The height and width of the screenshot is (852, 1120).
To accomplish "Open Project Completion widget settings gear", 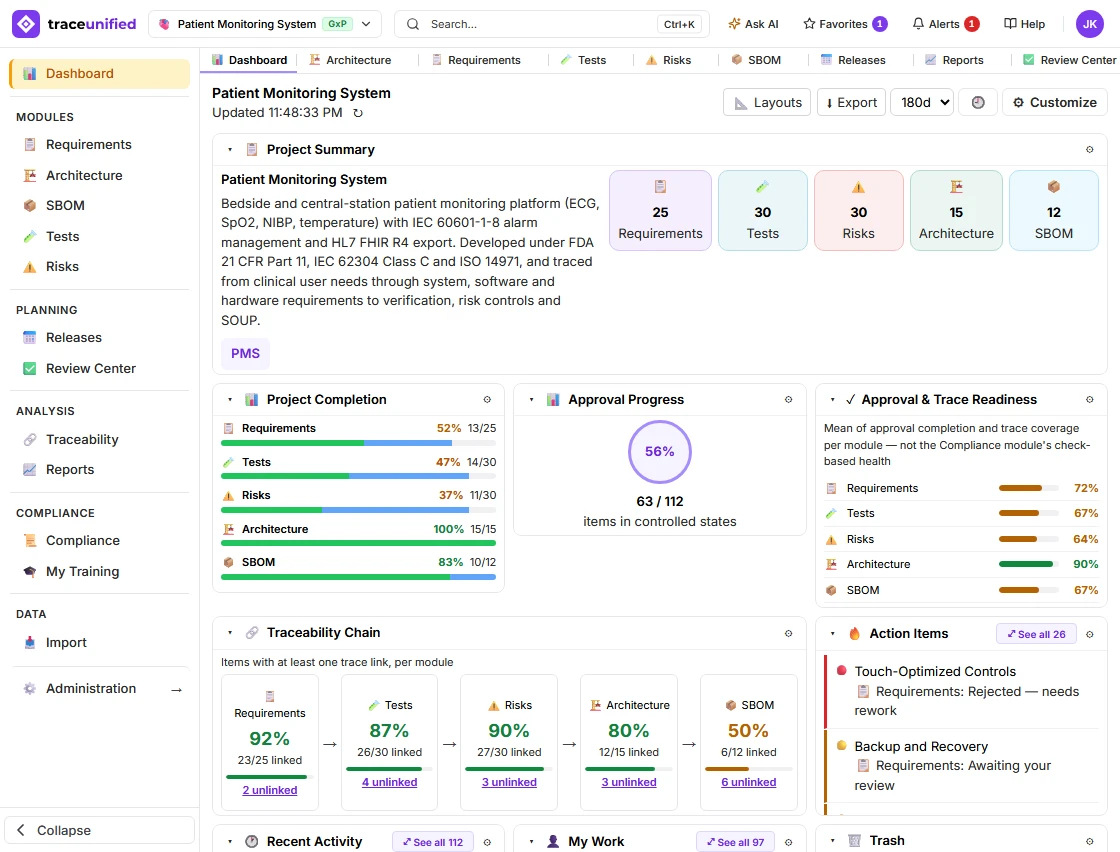I will (487, 400).
